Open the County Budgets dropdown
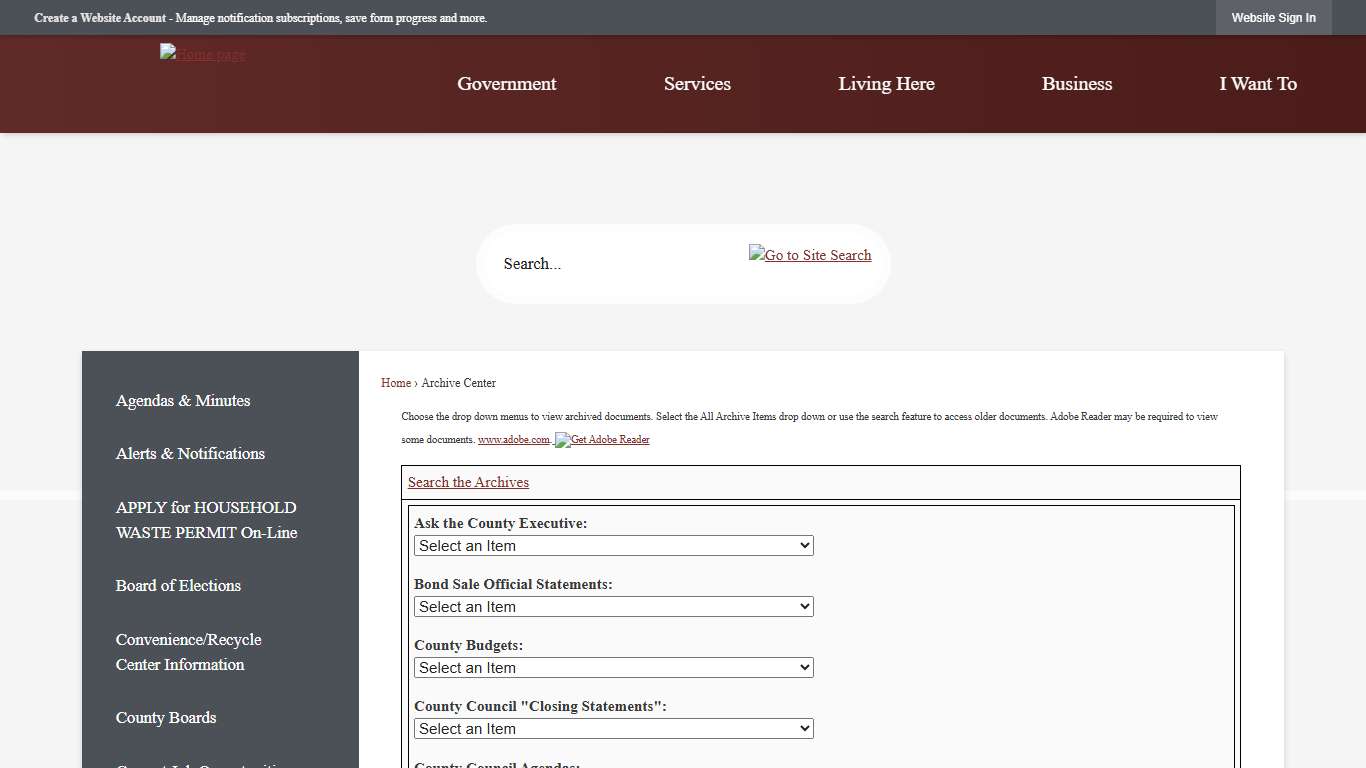This screenshot has height=768, width=1366. coord(613,667)
